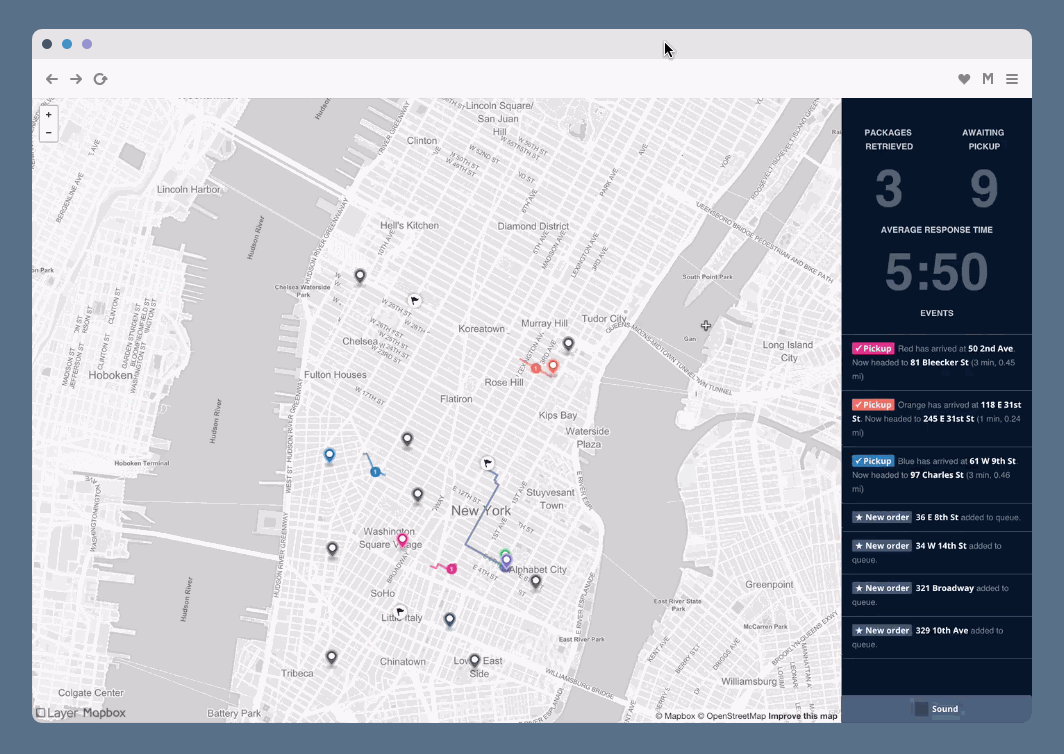Viewport: 1064px width, 754px height.
Task: Zoom out the map with minus button
Action: click(x=48, y=132)
